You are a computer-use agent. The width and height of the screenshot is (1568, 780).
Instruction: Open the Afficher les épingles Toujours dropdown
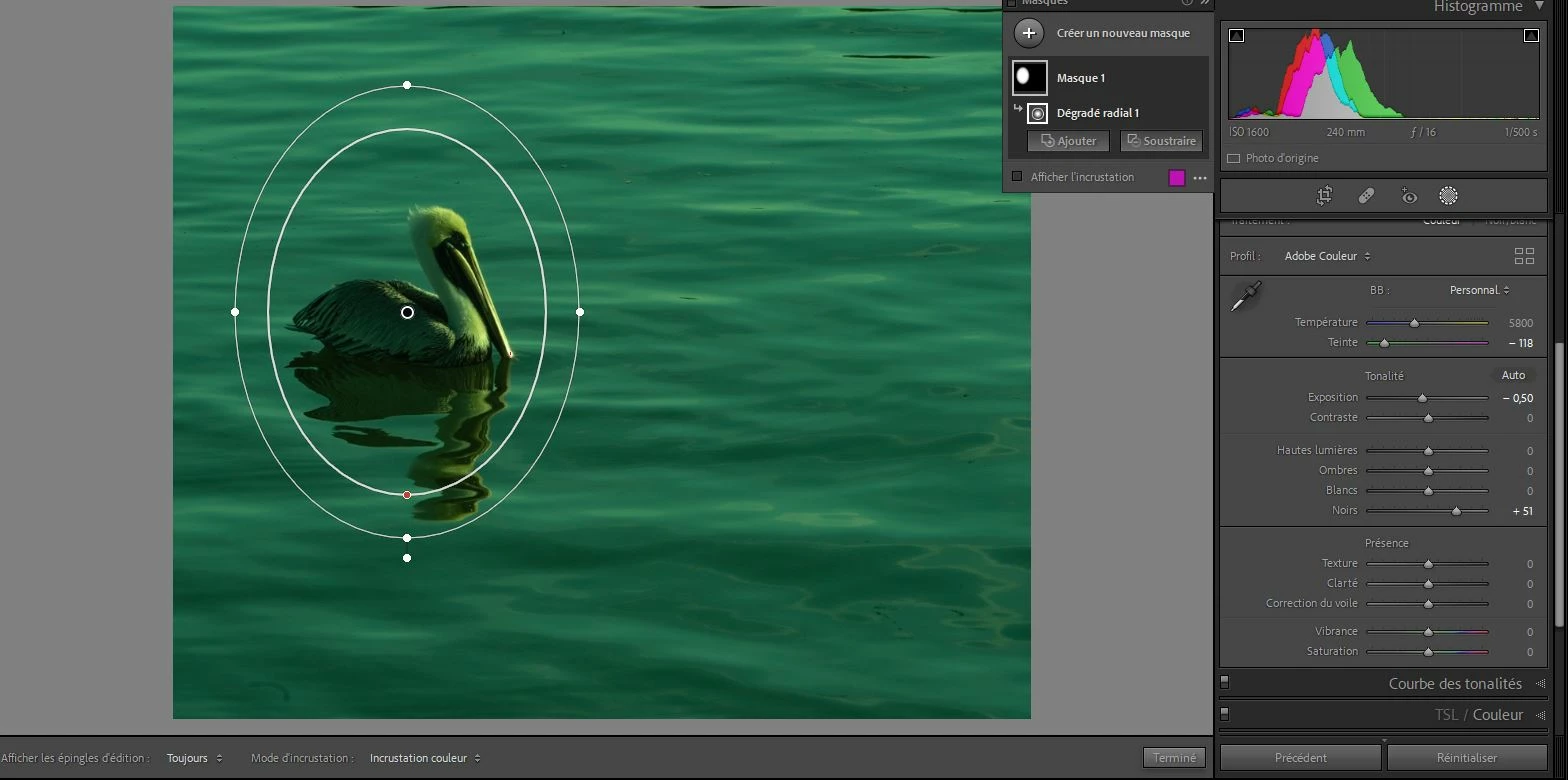(x=194, y=758)
